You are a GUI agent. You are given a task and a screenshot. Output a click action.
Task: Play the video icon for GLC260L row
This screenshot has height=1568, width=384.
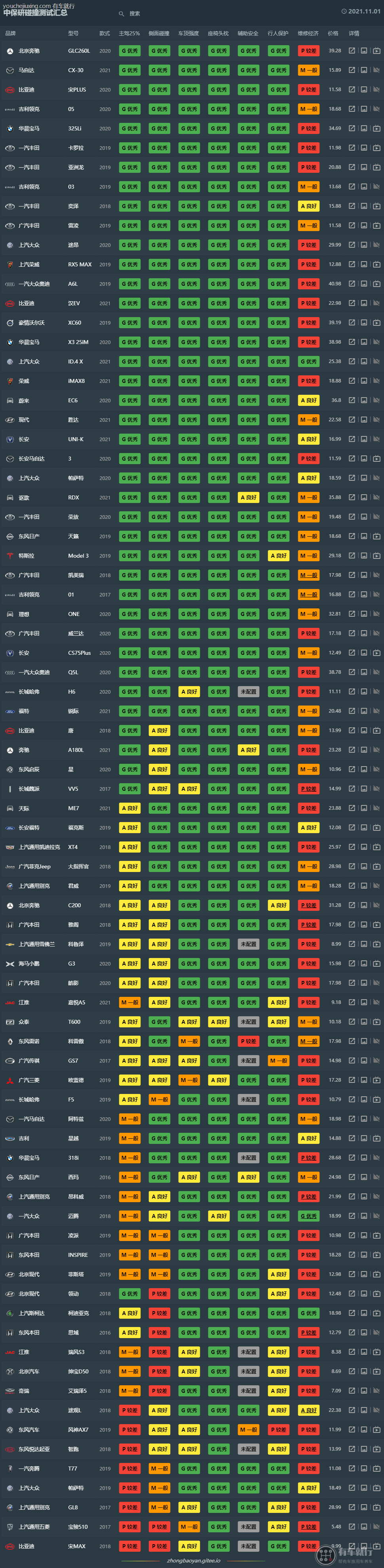pyautogui.click(x=376, y=51)
